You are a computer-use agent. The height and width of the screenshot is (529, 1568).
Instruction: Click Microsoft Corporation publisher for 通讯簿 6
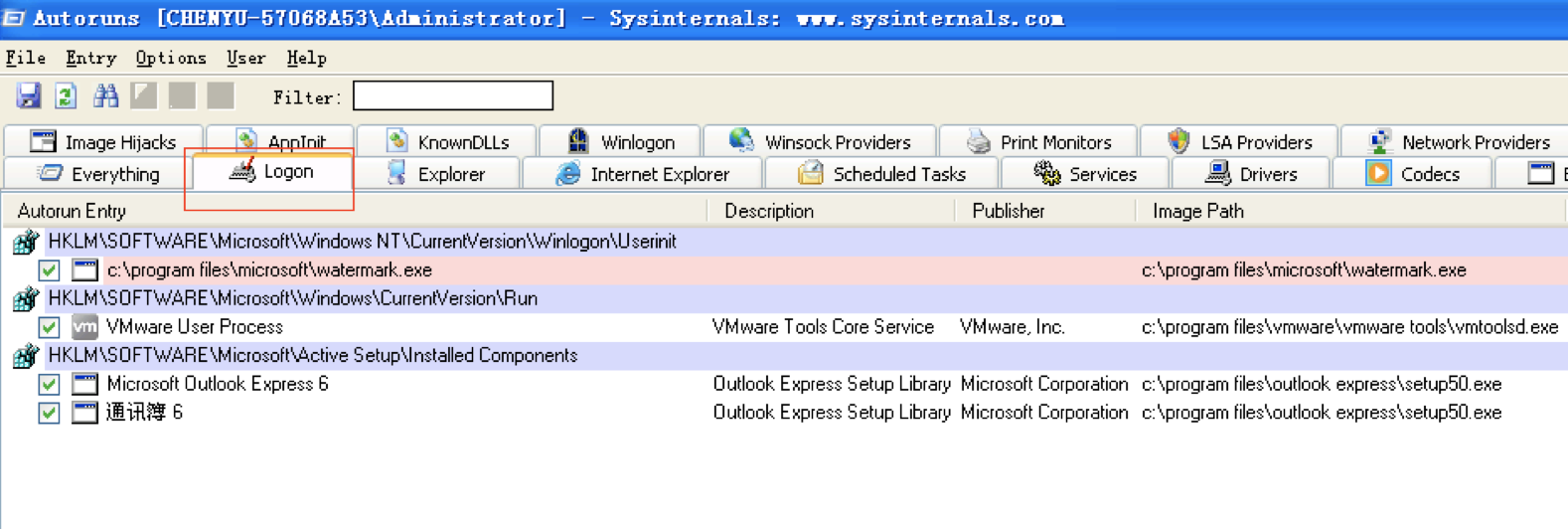pos(1044,413)
